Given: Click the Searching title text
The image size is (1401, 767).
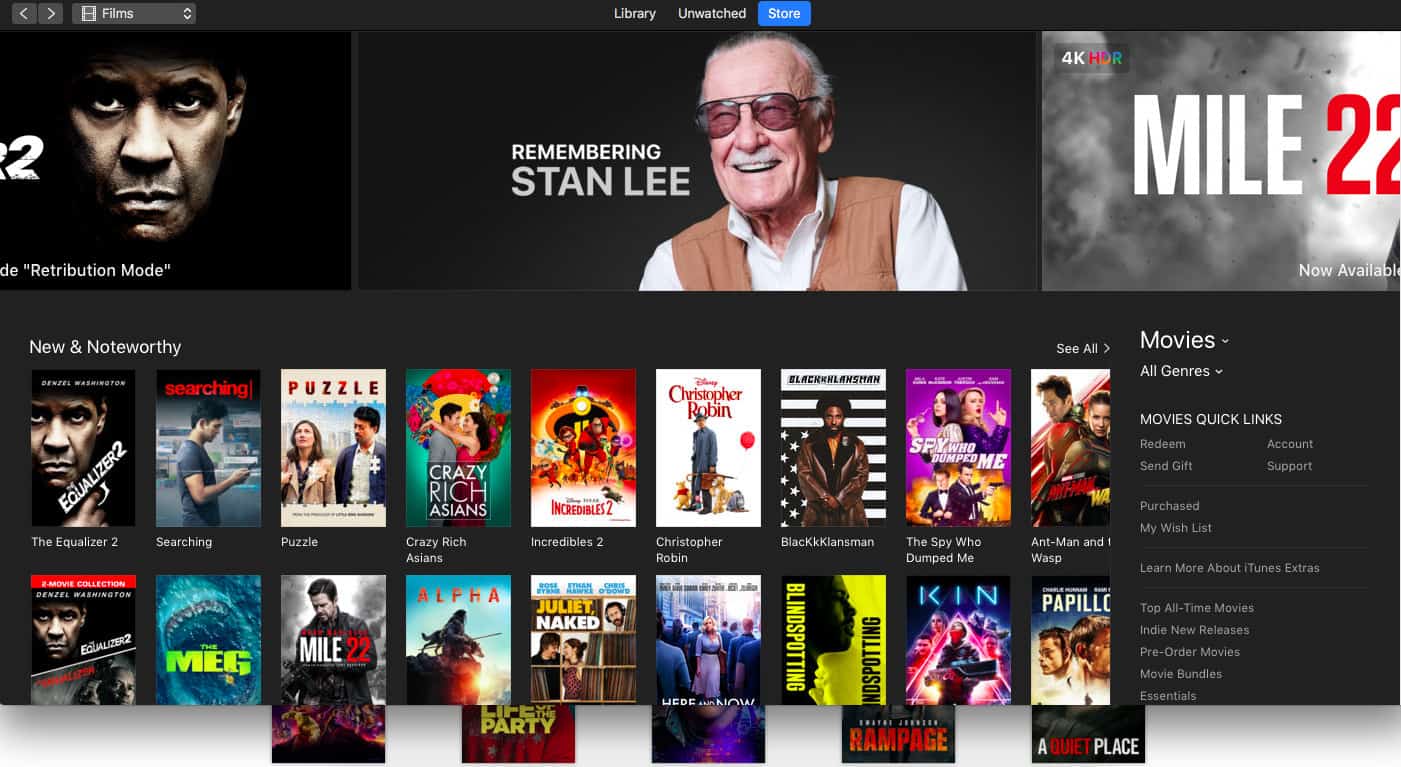Looking at the screenshot, I should [184, 542].
